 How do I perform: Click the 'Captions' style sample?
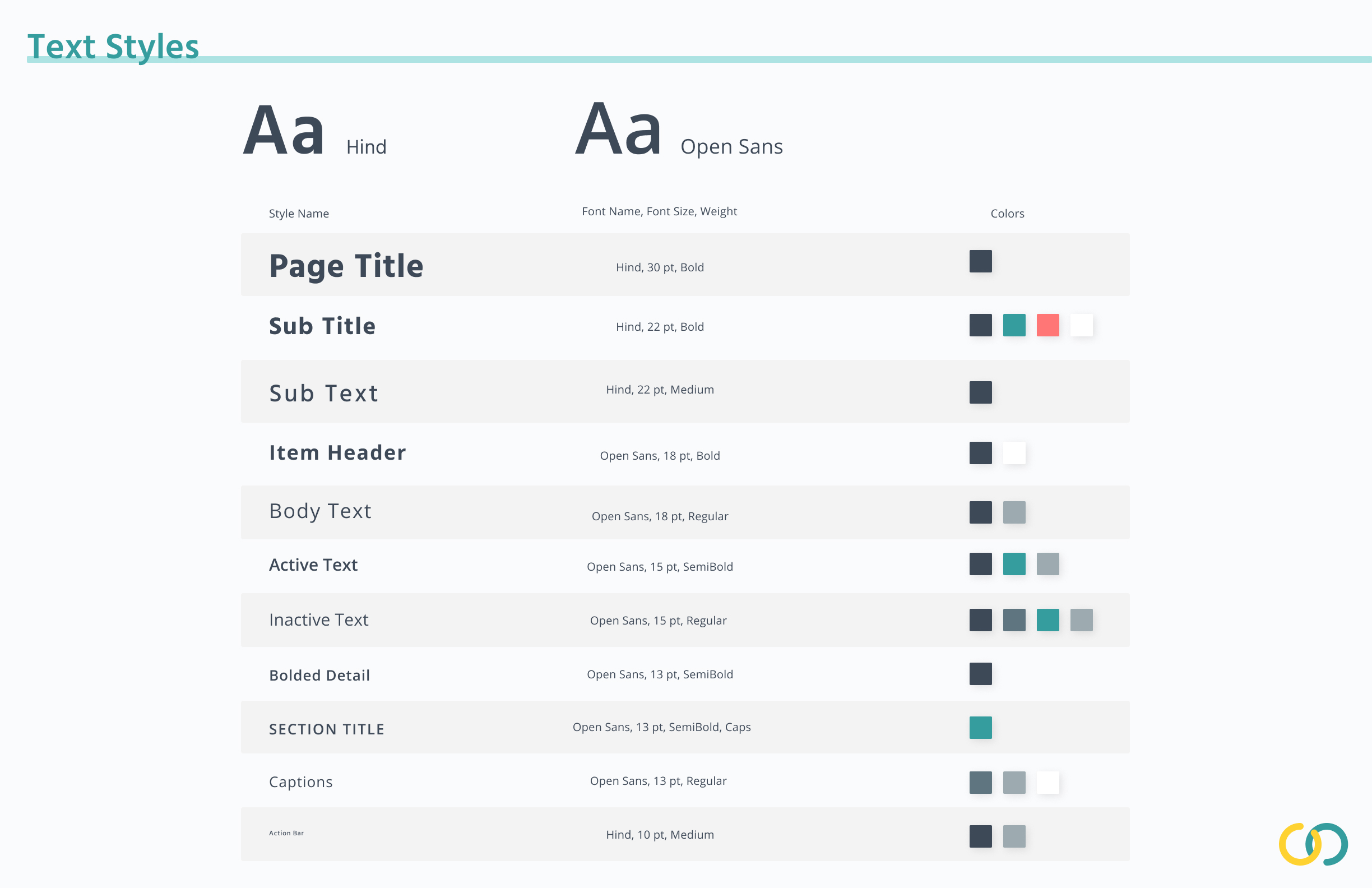click(x=301, y=783)
